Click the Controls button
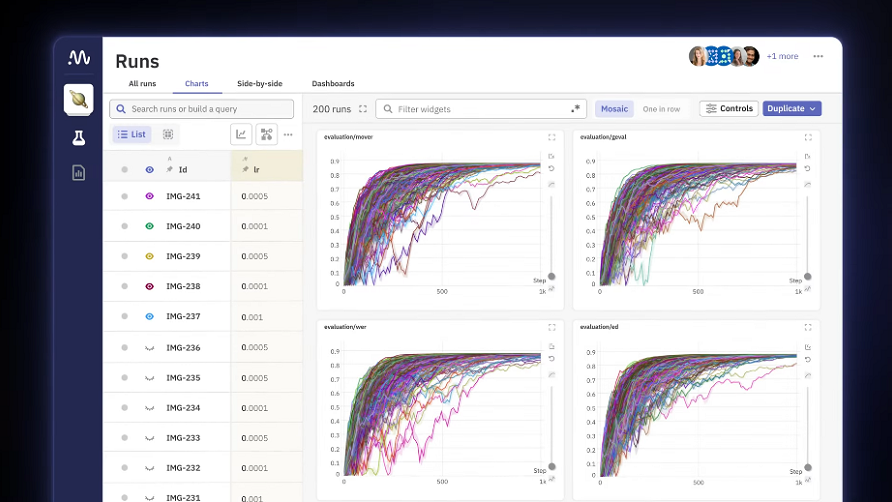 tap(727, 108)
